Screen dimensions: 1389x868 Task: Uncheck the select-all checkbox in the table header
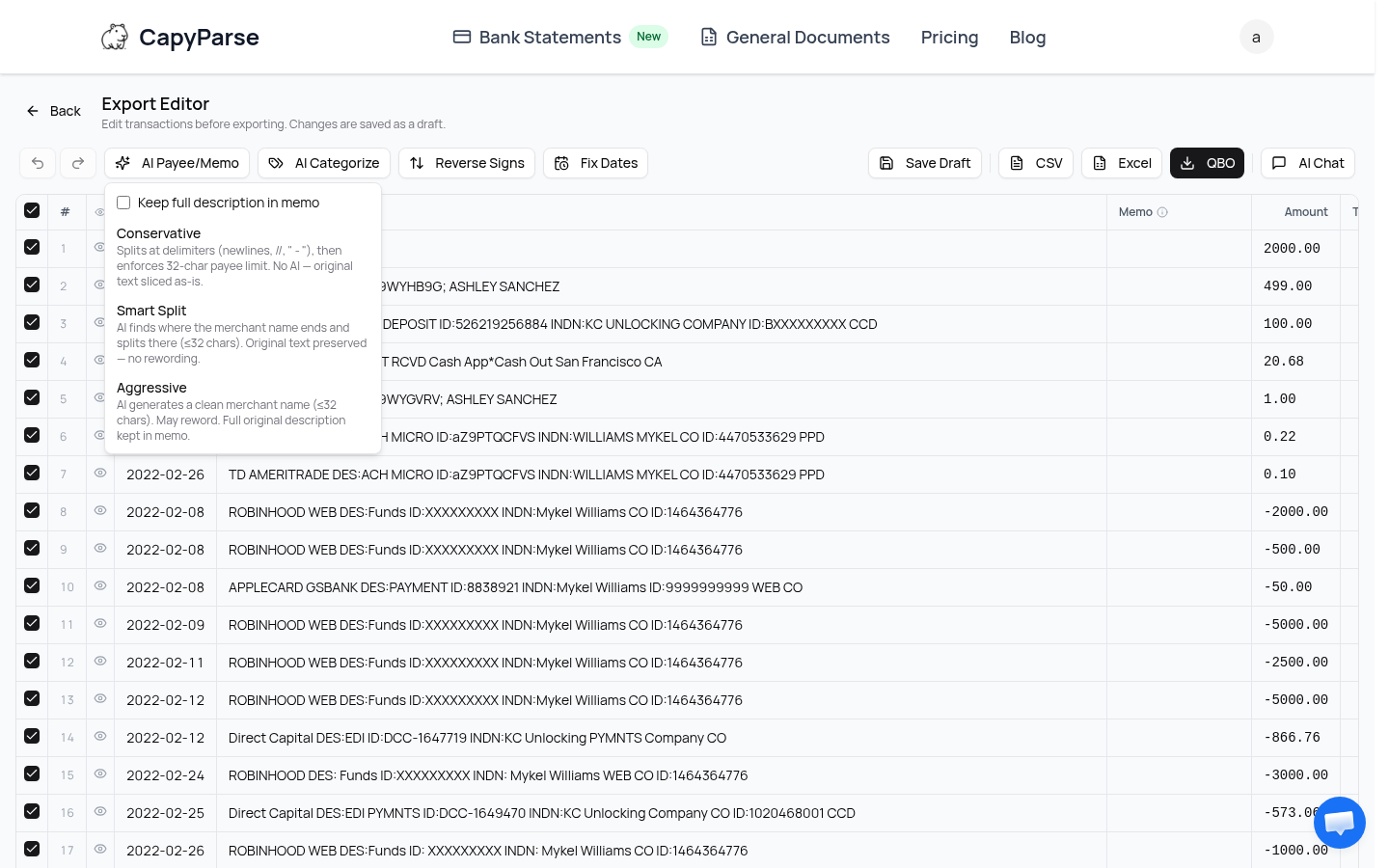pyautogui.click(x=32, y=210)
